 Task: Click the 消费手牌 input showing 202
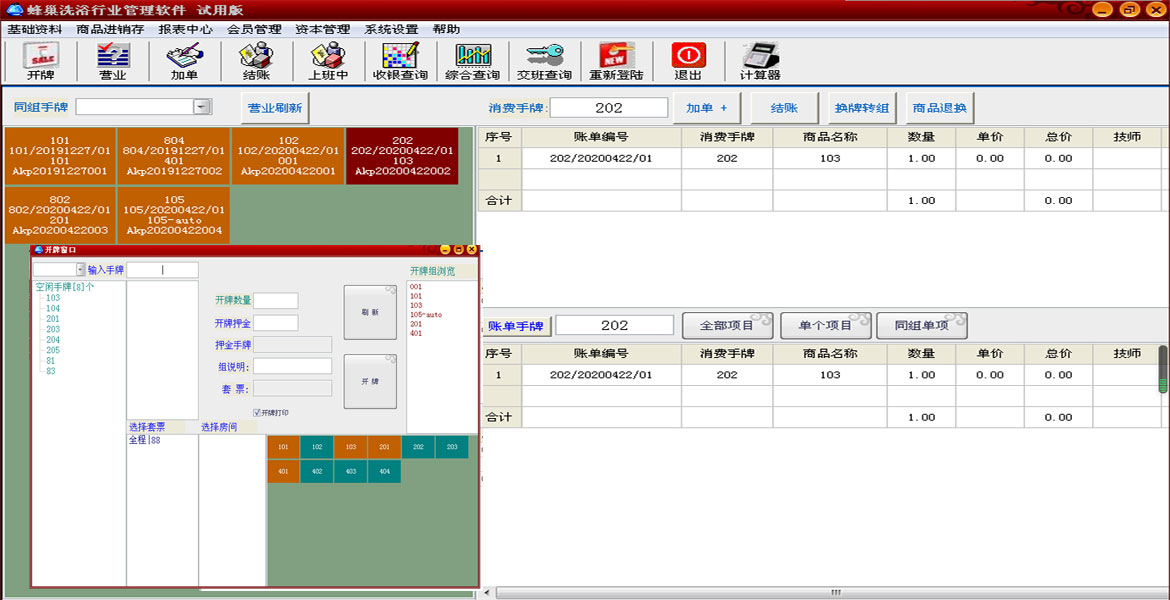pos(609,107)
